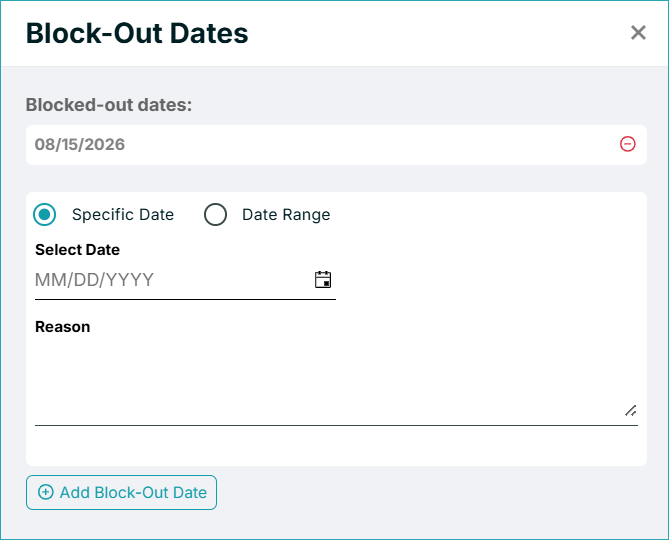Close the Block-Out Dates dialog
This screenshot has height=540, width=669.
638,32
